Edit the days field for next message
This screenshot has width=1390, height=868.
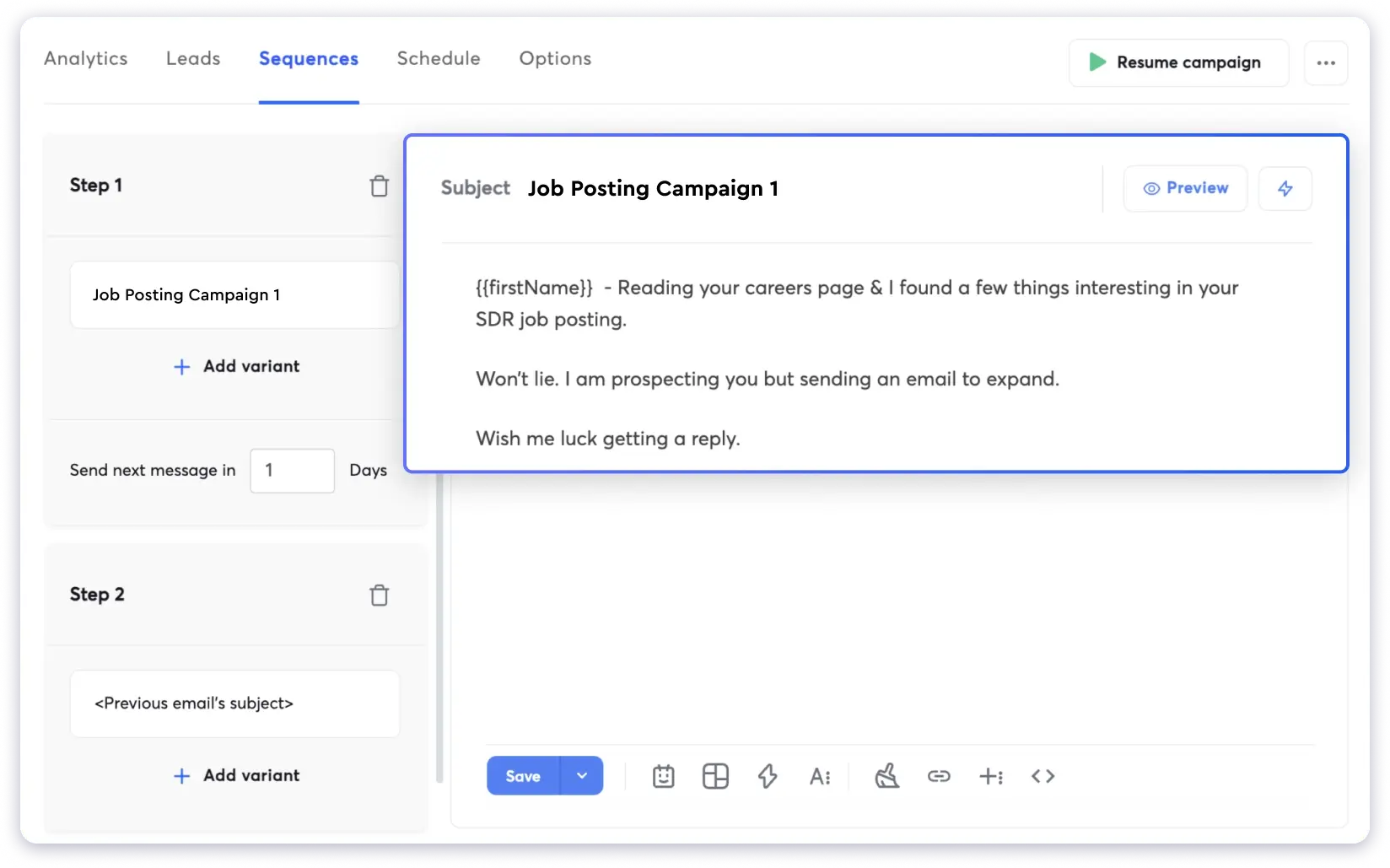click(x=292, y=470)
